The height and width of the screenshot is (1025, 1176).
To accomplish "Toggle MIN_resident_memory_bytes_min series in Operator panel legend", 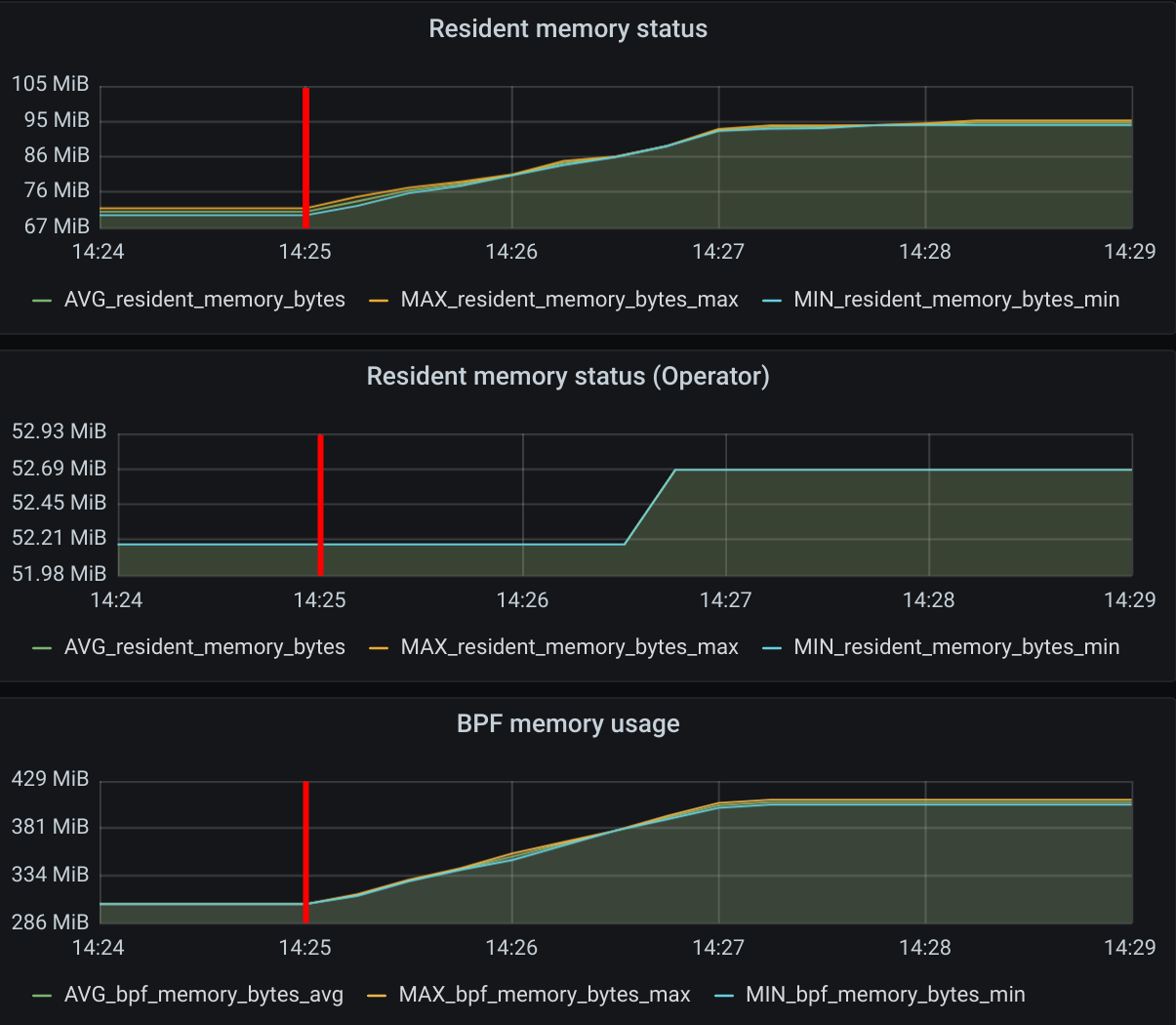I will point(956,647).
